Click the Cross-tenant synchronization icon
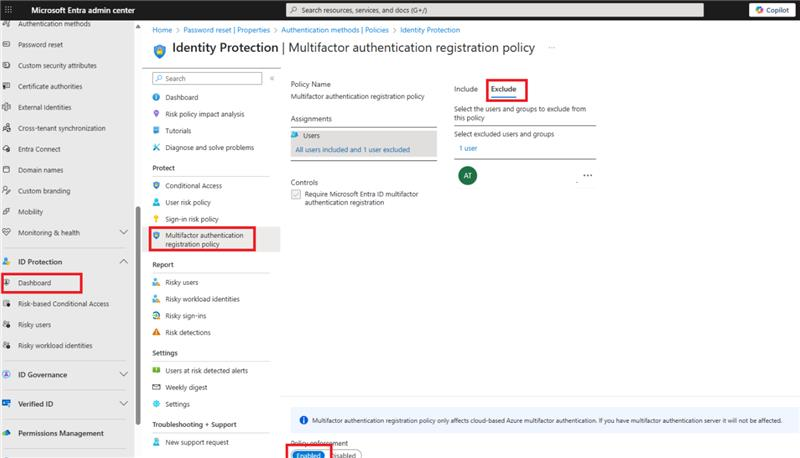This screenshot has height=458, width=800. coord(7,128)
